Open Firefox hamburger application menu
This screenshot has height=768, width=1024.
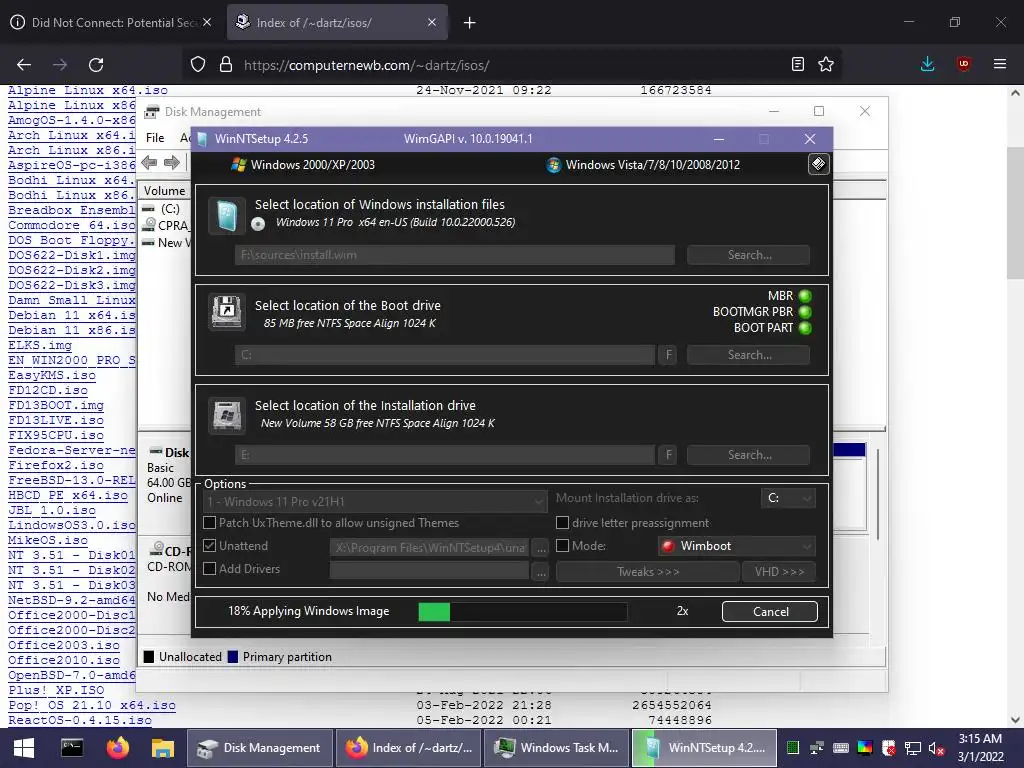click(1000, 64)
